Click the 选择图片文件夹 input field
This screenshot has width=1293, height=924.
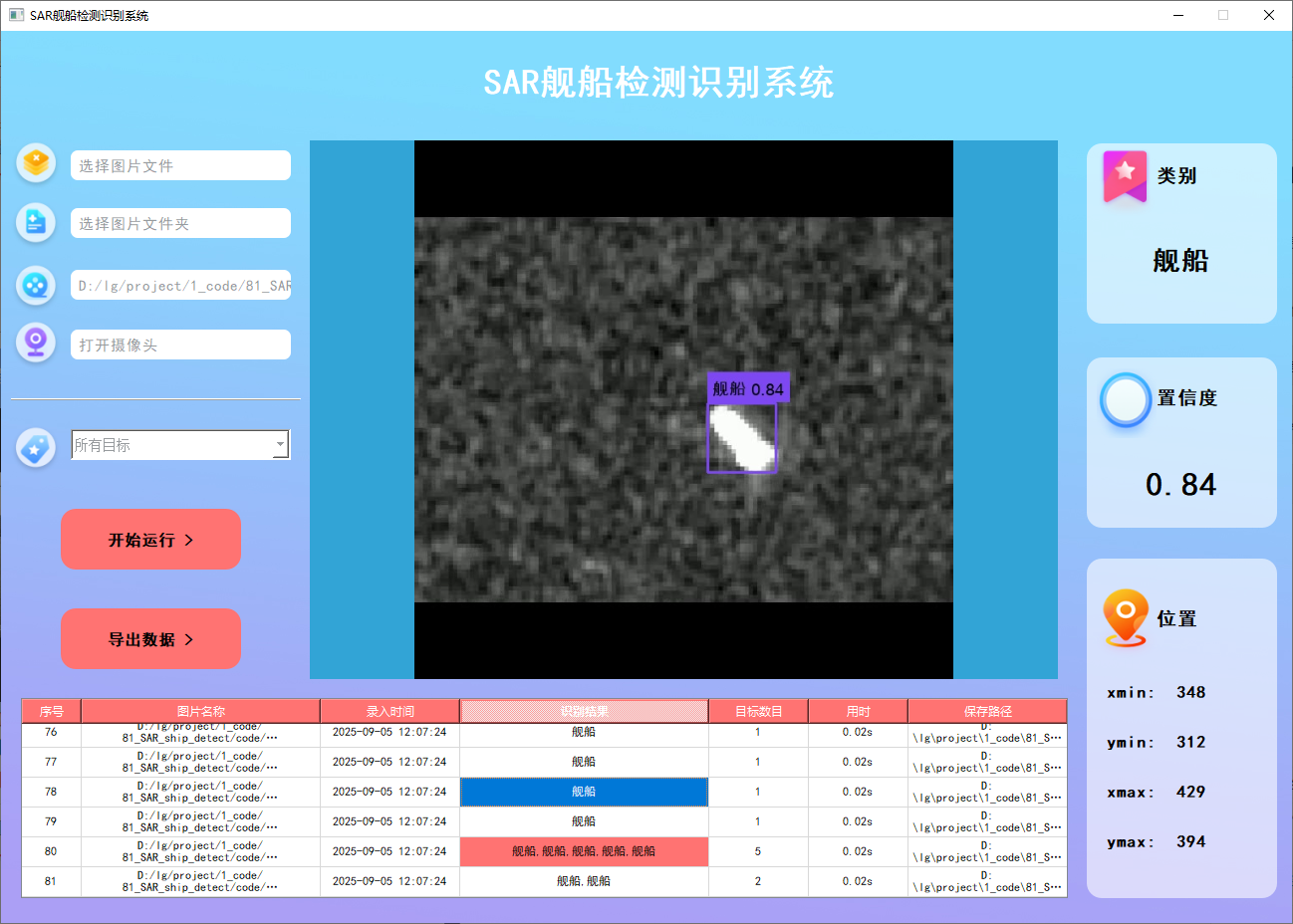[x=180, y=223]
